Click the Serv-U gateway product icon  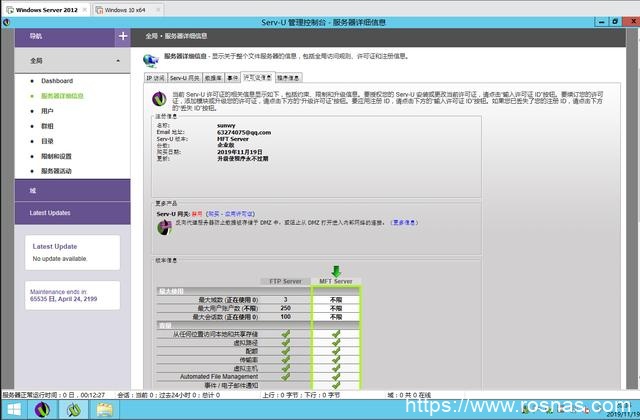click(164, 227)
